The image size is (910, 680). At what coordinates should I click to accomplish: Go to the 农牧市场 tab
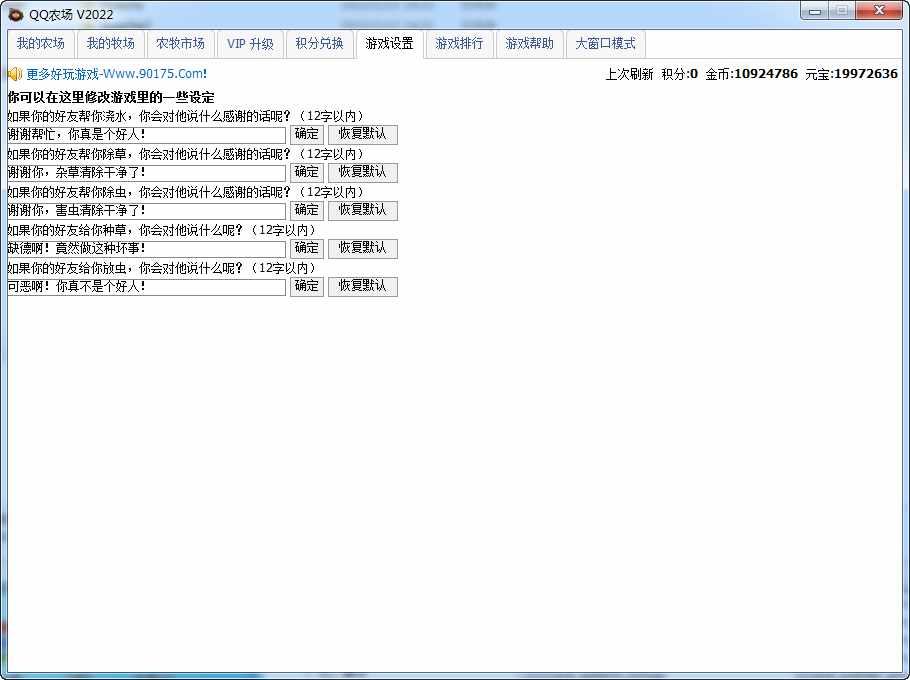[x=180, y=44]
